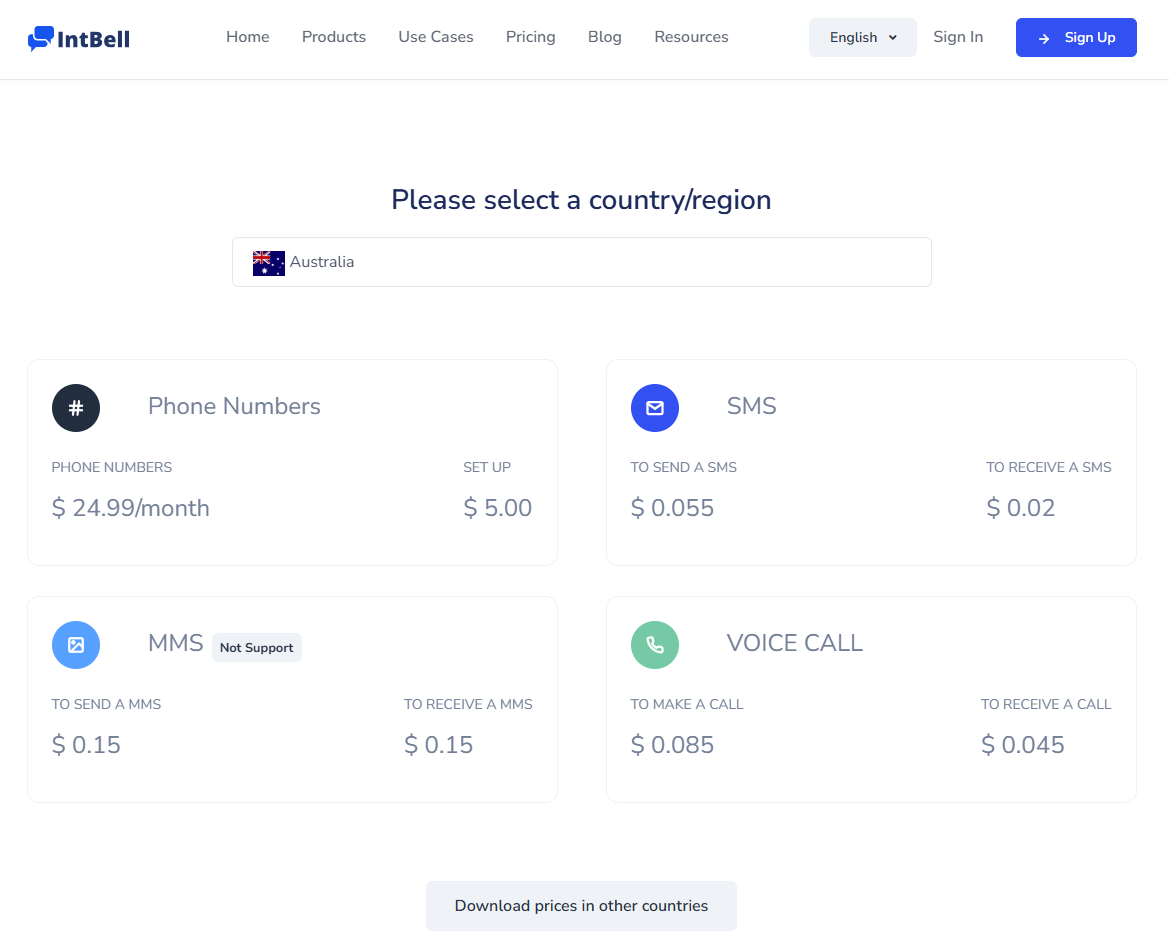Go to the Home menu item
The width and height of the screenshot is (1169, 940).
click(248, 37)
